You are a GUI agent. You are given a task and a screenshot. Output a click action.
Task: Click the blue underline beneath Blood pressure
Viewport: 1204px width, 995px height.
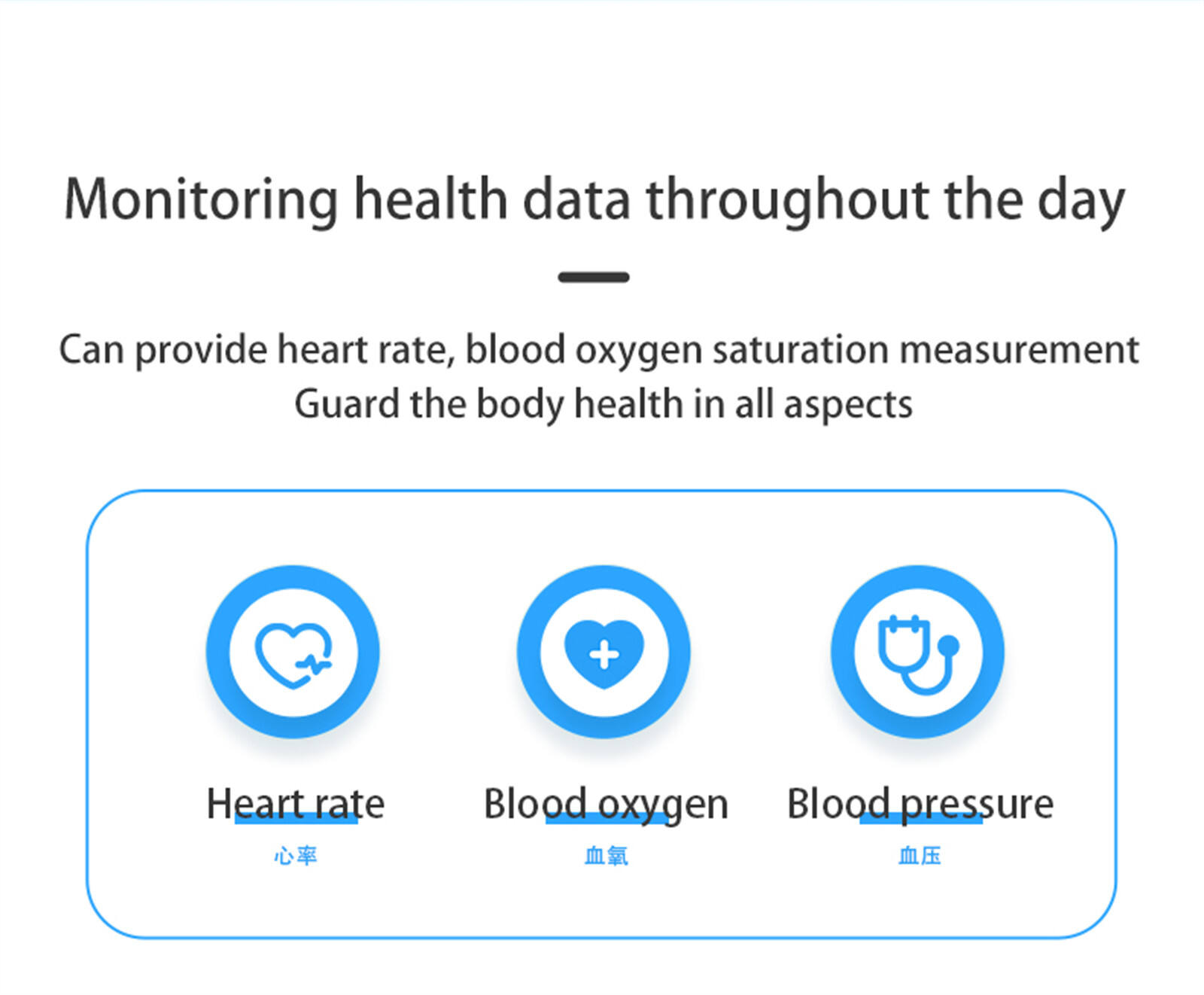coord(921,818)
